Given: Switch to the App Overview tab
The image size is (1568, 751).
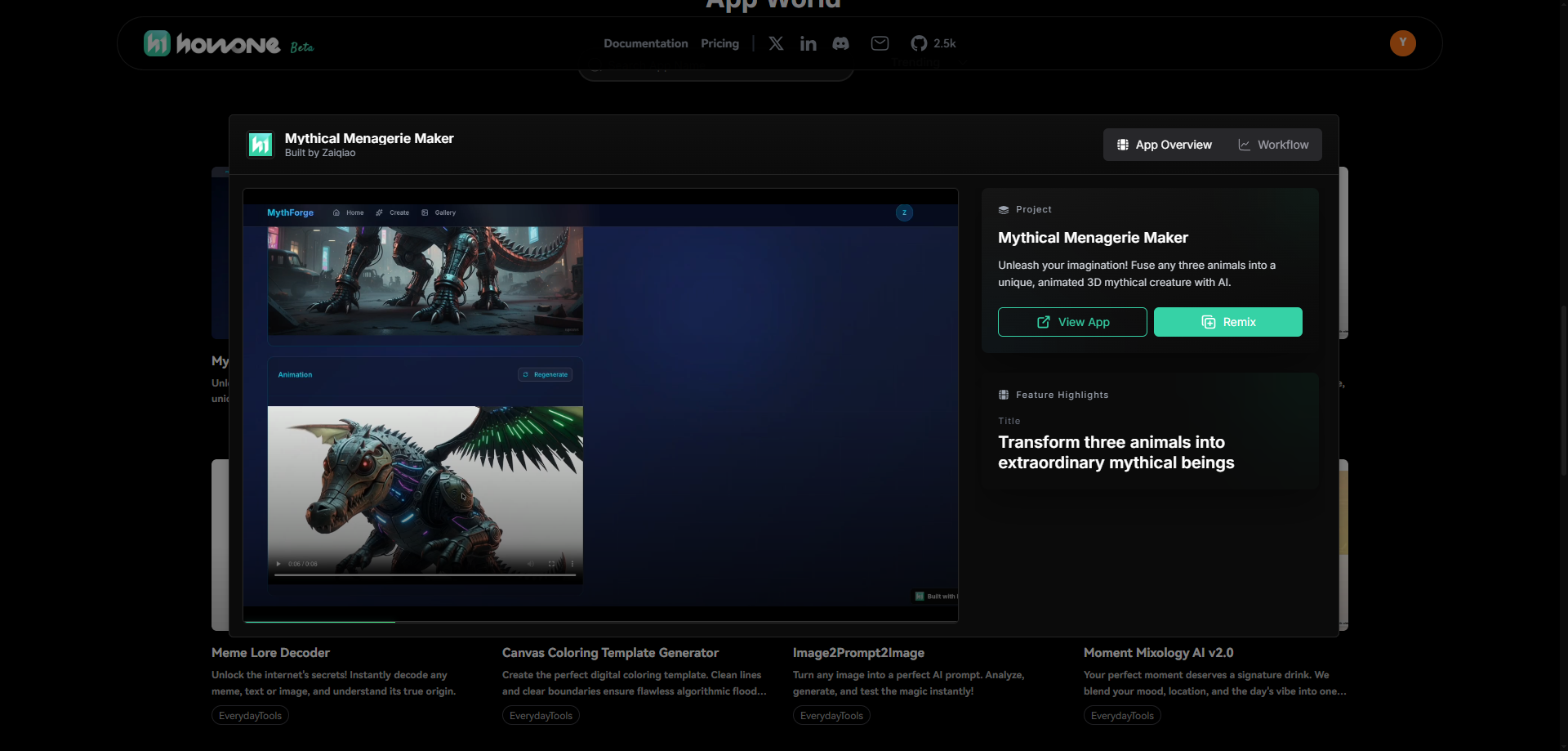Looking at the screenshot, I should click(x=1164, y=145).
